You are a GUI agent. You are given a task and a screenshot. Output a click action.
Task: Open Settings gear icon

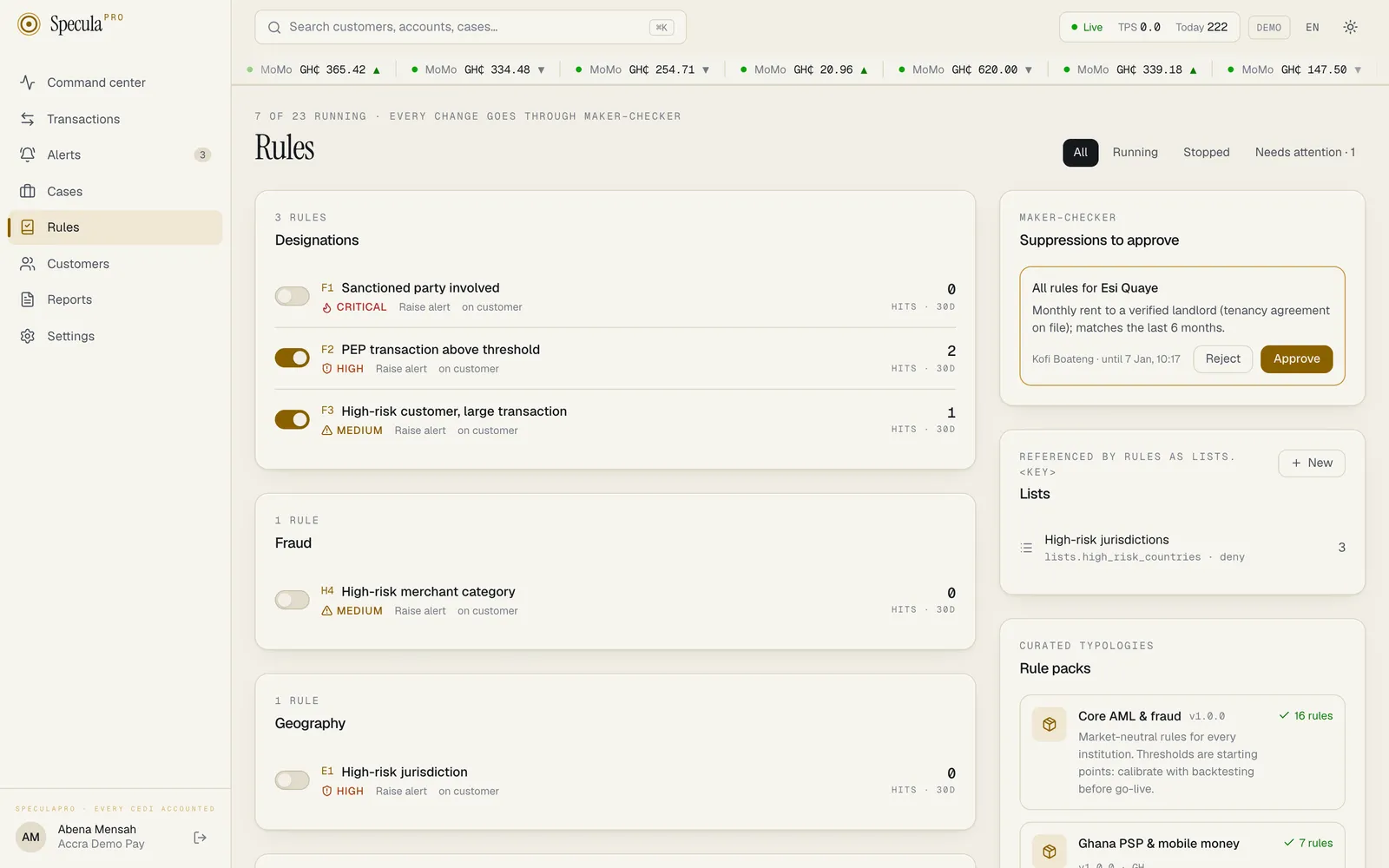(x=28, y=336)
